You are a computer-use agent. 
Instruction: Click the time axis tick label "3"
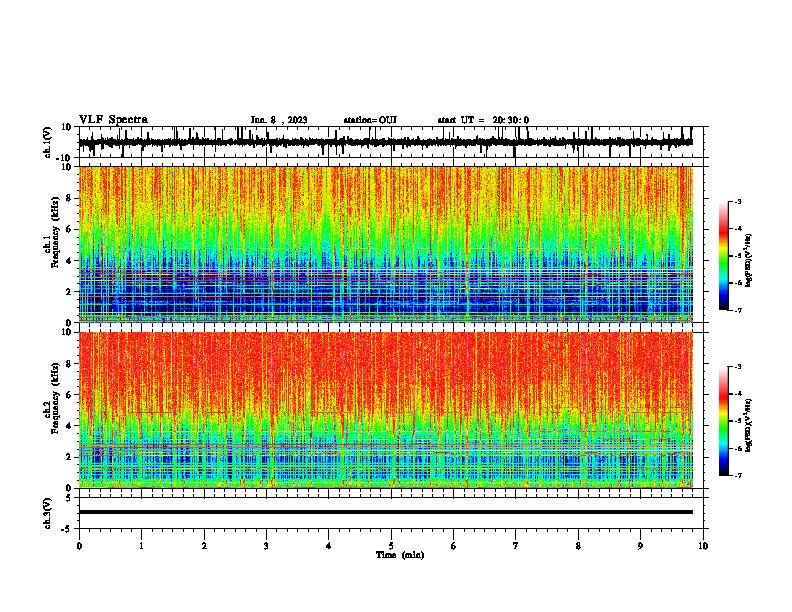point(266,546)
